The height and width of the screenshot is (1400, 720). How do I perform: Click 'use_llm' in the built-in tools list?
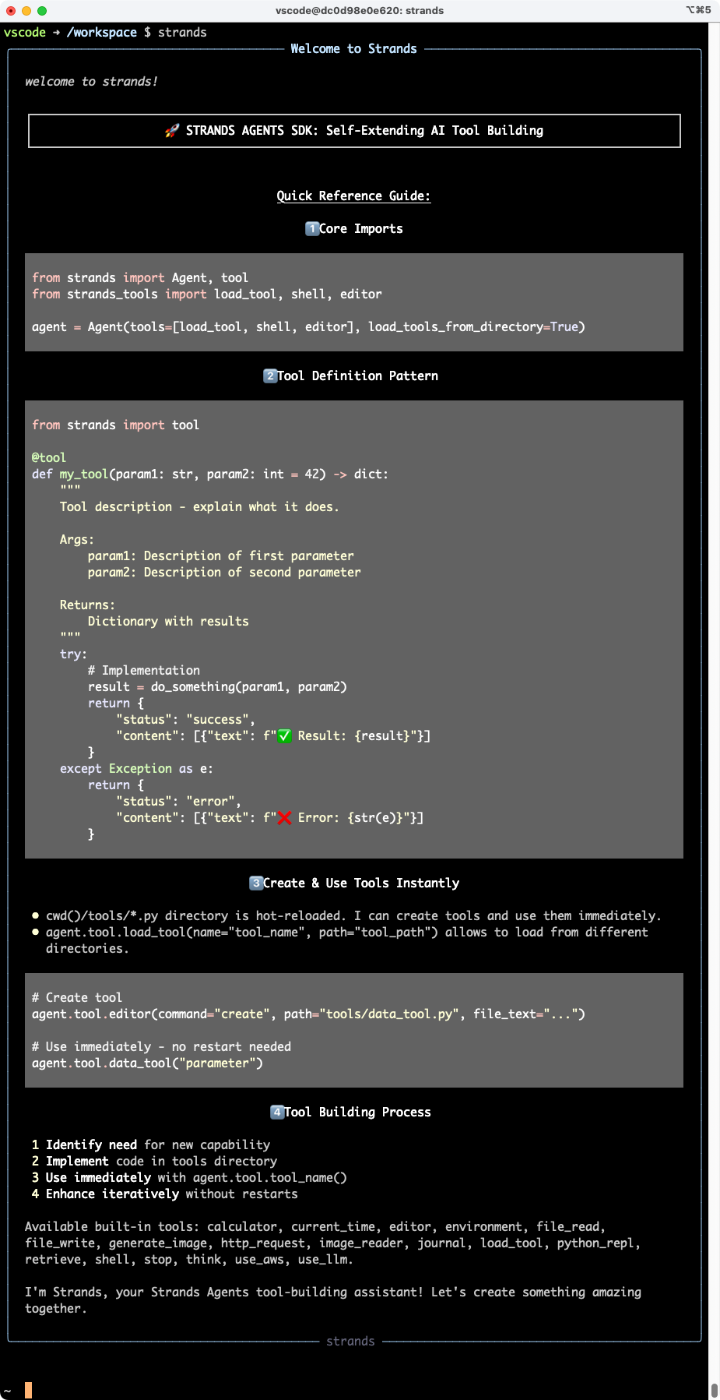[x=322, y=1260]
